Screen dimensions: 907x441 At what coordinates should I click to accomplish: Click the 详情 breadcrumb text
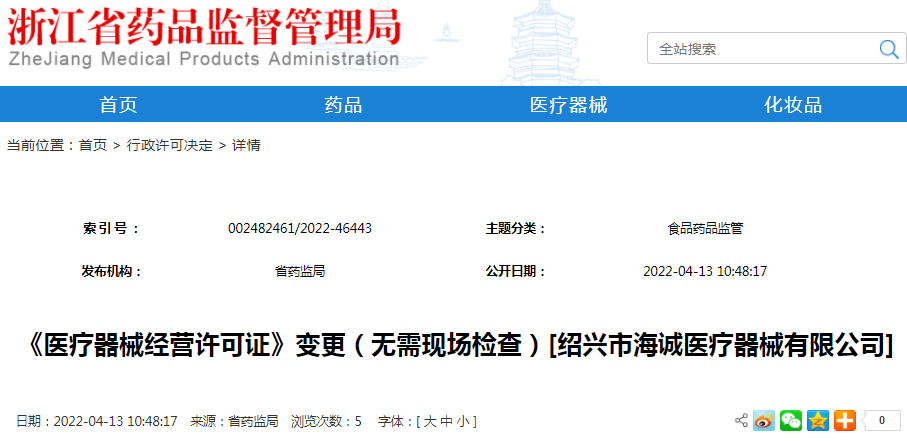pos(246,145)
